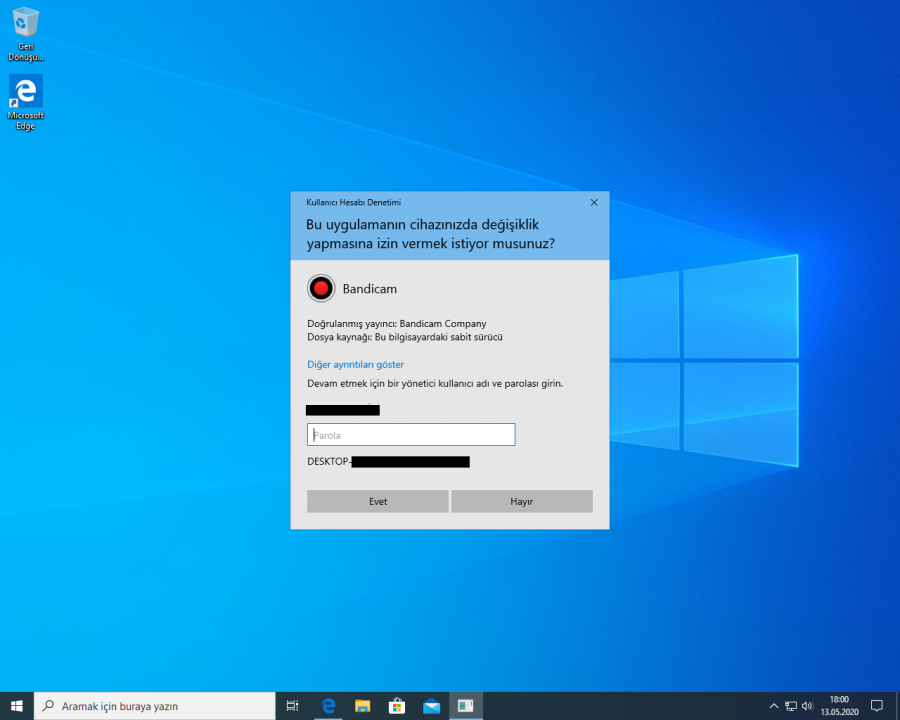Open the Mail app from the taskbar
The width and height of the screenshot is (900, 720).
click(x=431, y=706)
